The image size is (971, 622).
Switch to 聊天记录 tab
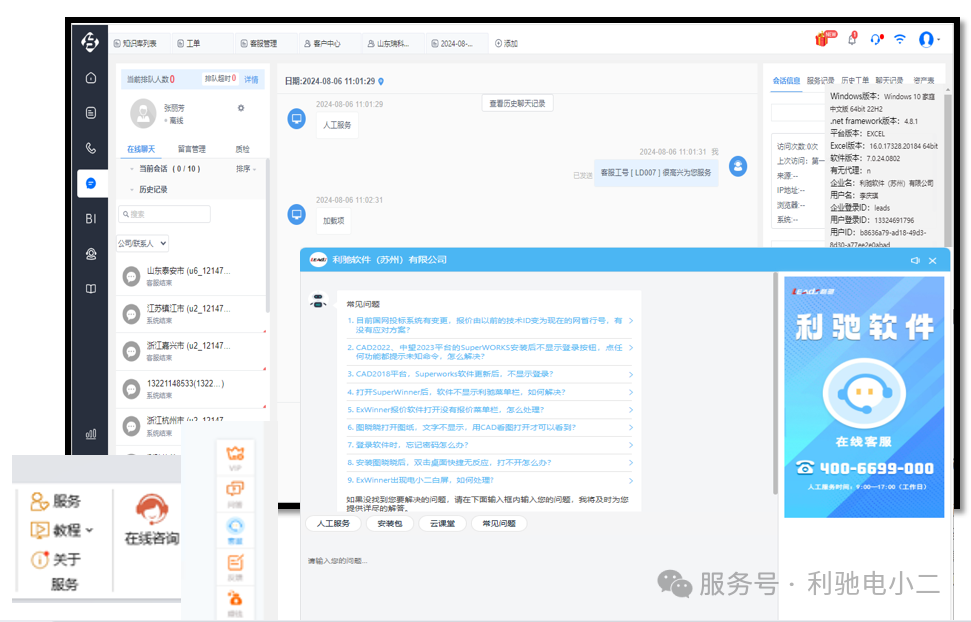point(889,81)
